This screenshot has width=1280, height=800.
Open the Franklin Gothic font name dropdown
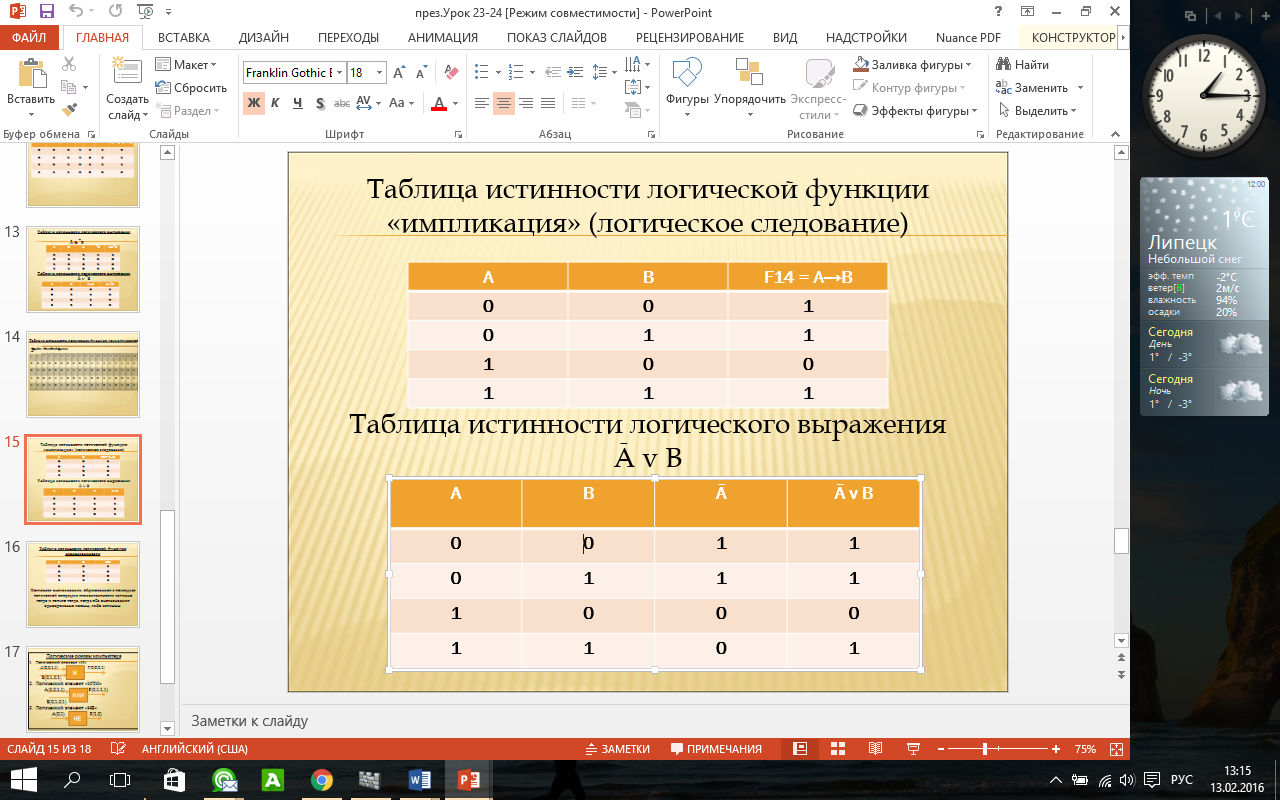pyautogui.click(x=340, y=73)
